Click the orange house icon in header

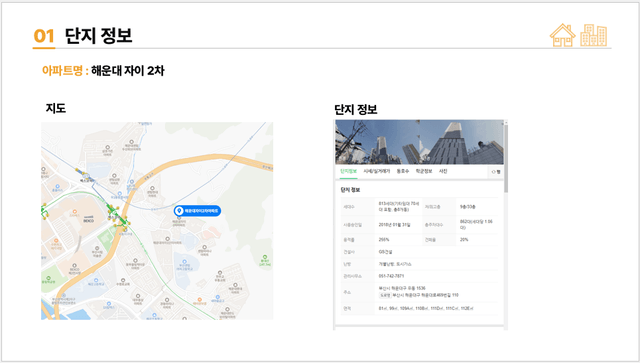pos(562,35)
